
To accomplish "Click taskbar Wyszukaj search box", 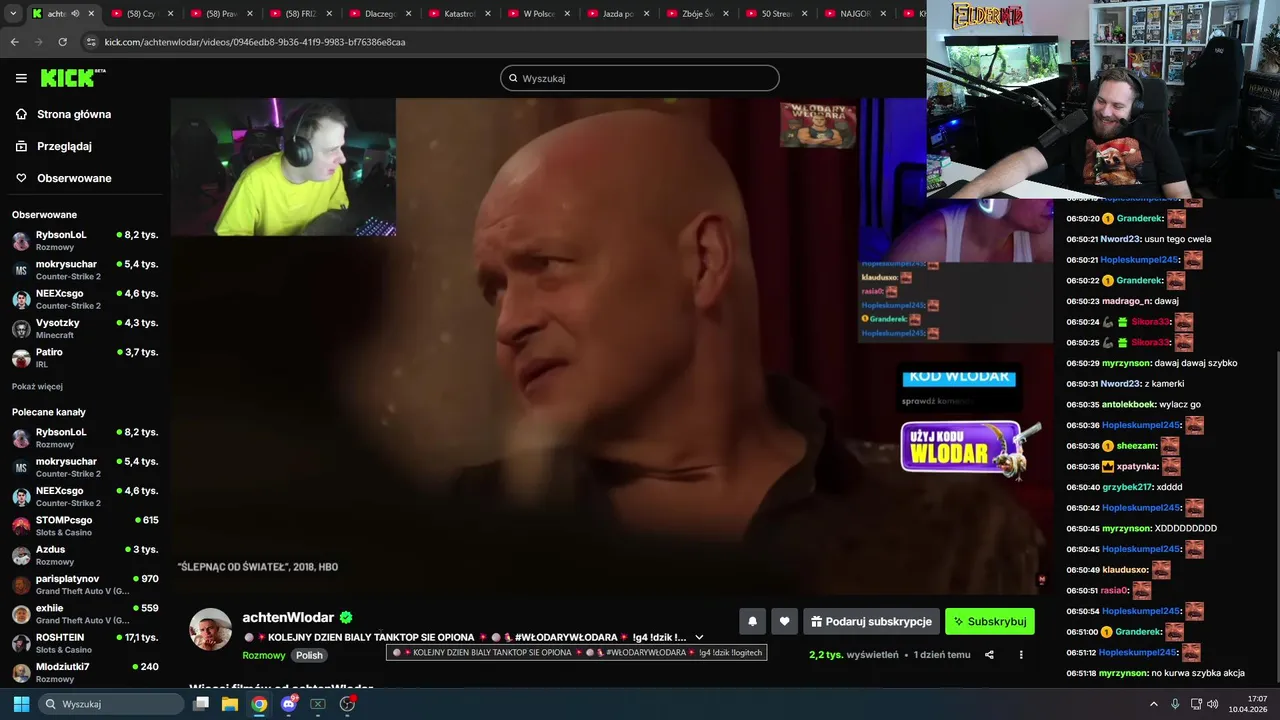I will pos(111,704).
